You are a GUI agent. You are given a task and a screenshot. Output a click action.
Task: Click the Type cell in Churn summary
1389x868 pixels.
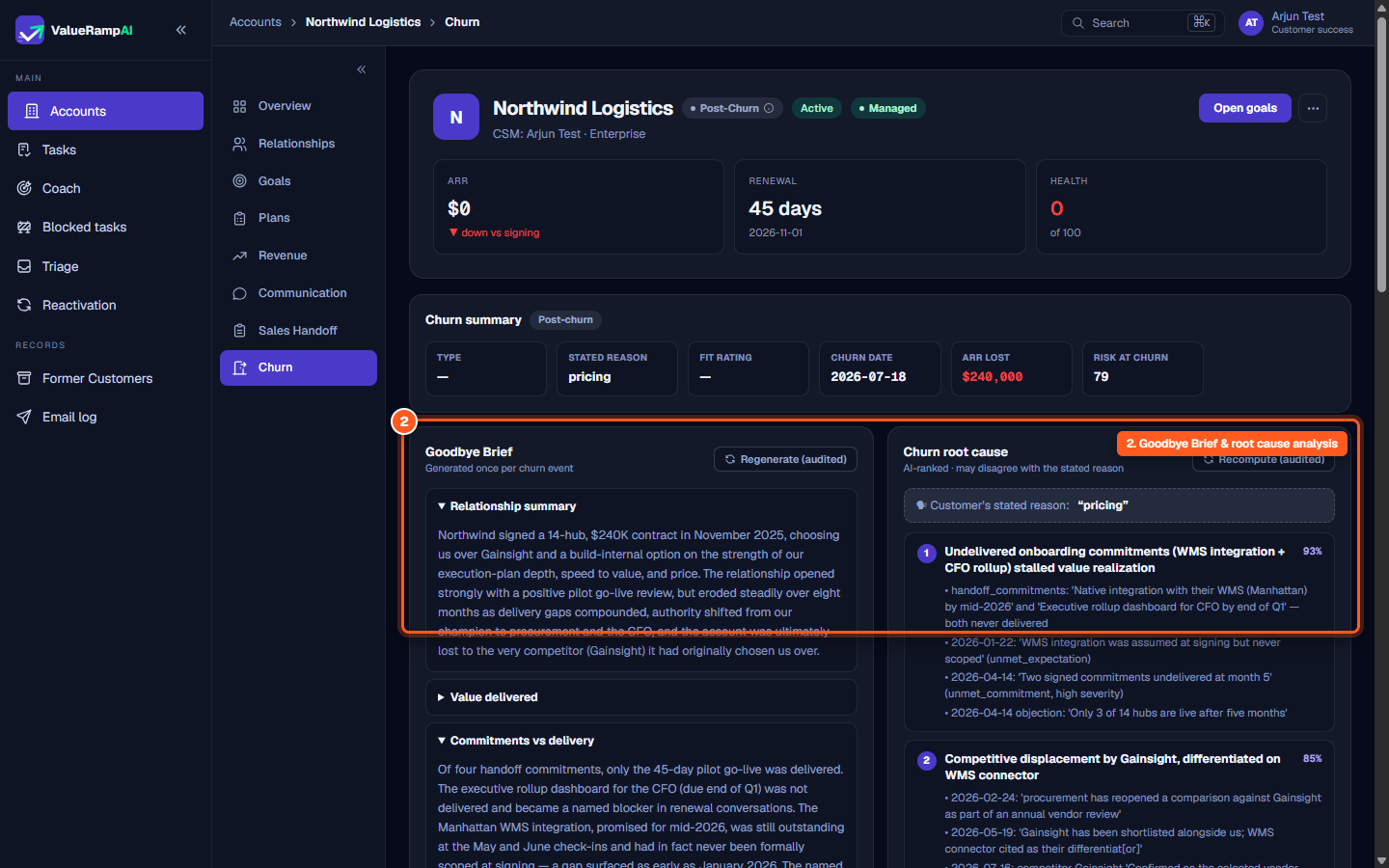coord(486,368)
